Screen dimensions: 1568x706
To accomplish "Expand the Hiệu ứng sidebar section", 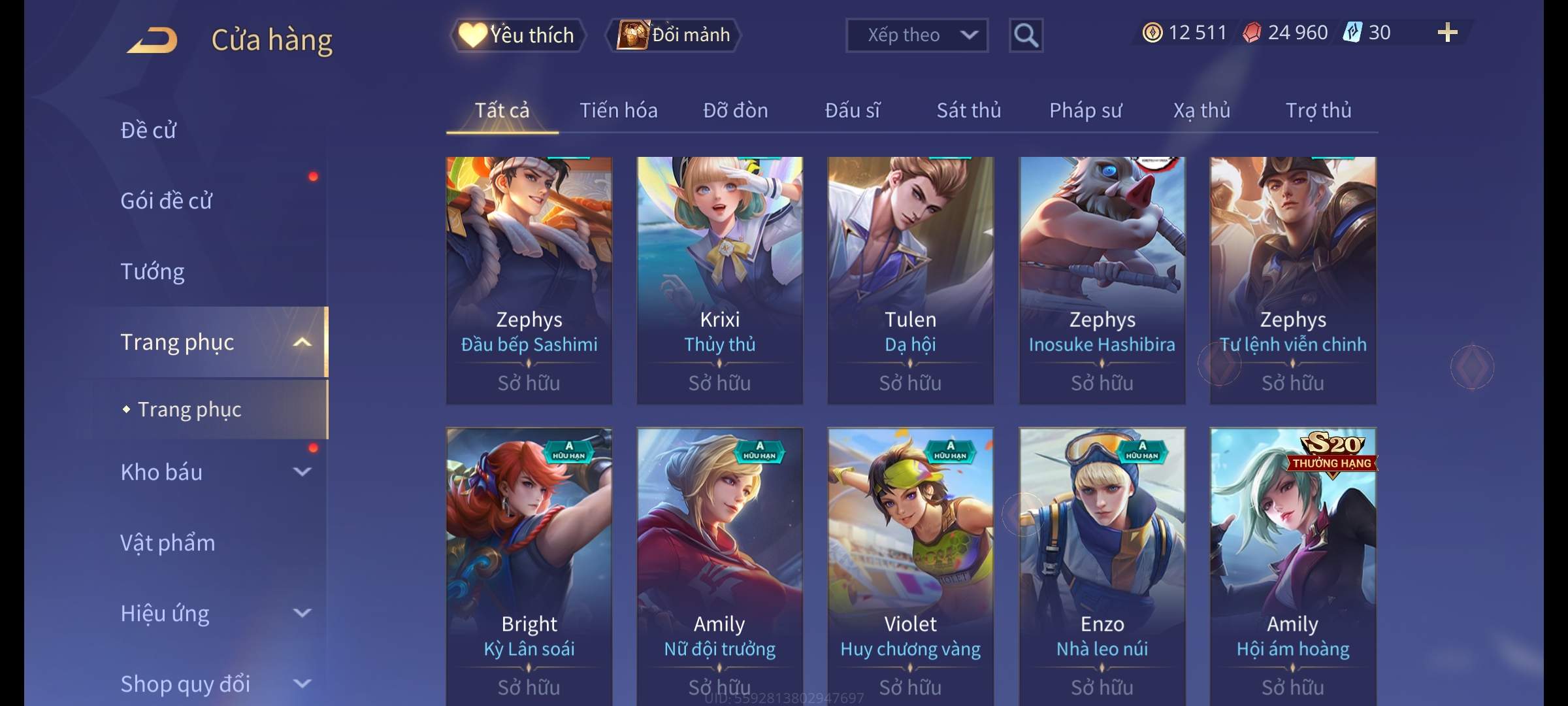I will (x=302, y=613).
